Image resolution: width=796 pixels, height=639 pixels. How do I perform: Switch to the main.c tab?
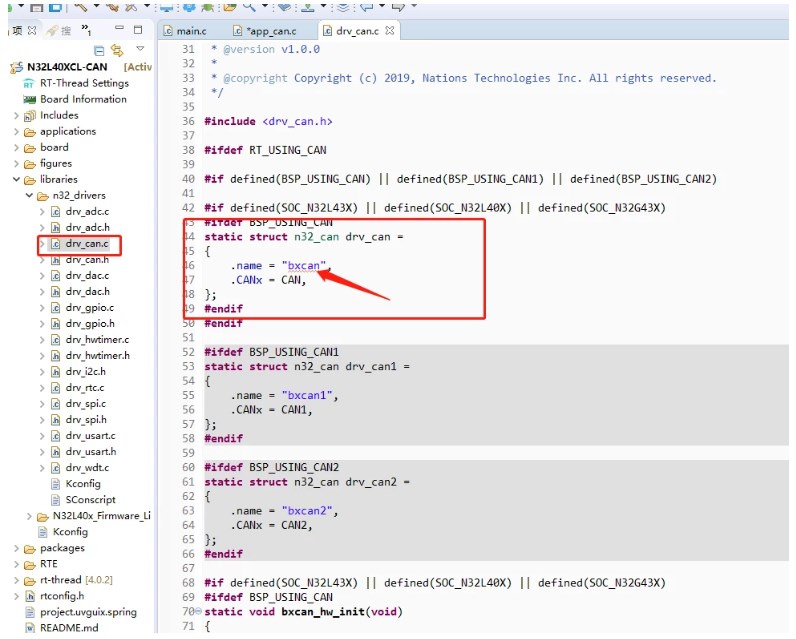189,31
